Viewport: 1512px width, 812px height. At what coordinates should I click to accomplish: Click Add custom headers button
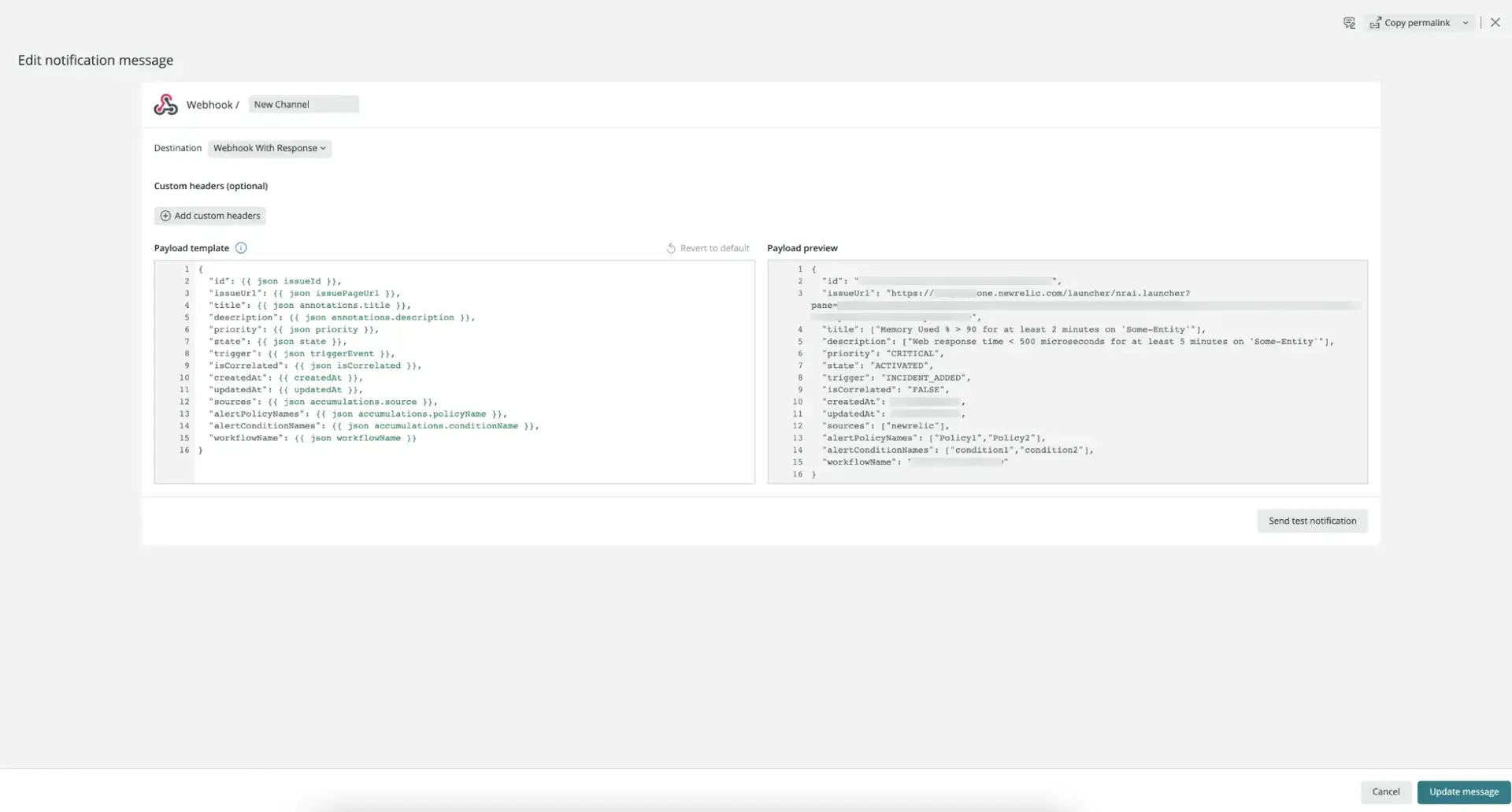[x=210, y=216]
